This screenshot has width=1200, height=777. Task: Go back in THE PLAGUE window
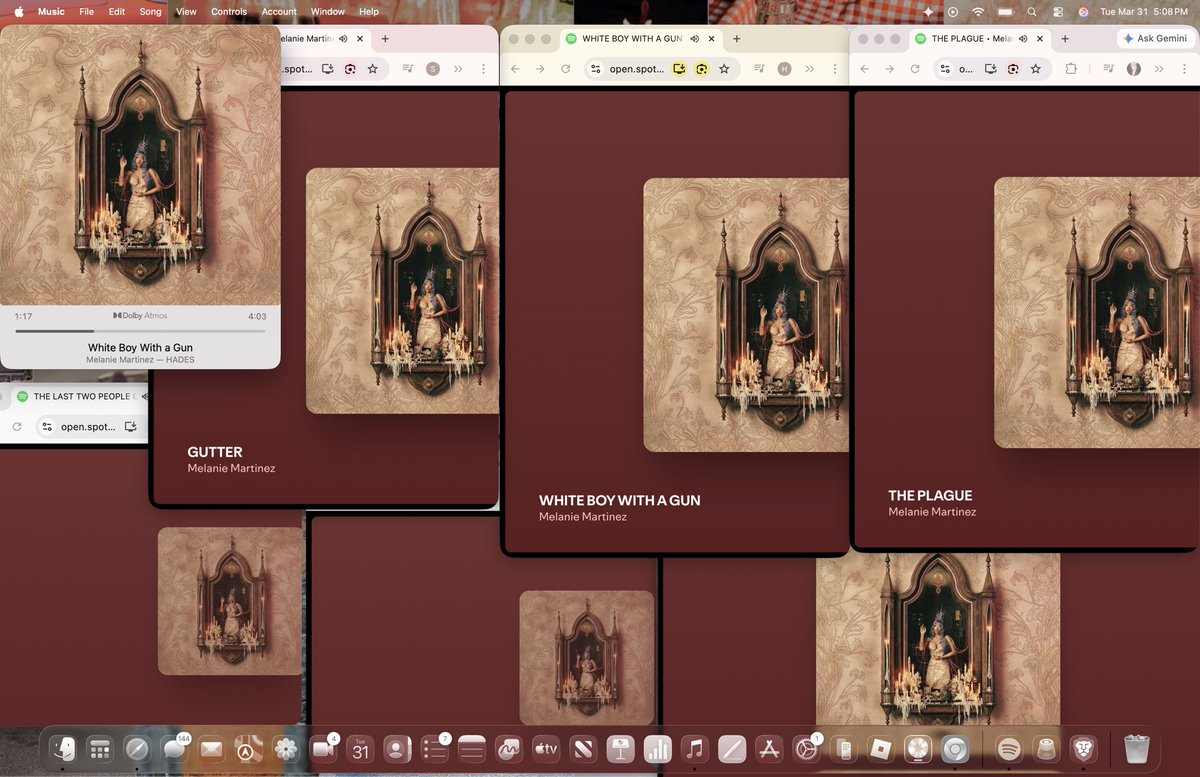[x=865, y=69]
